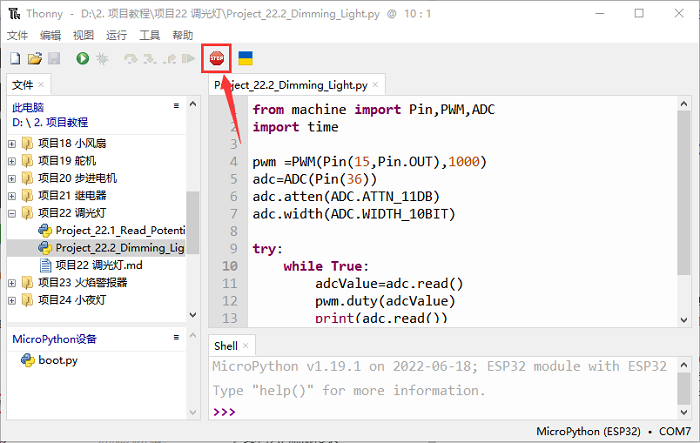Open the 工具 menu
The image size is (700, 443).
tap(149, 35)
